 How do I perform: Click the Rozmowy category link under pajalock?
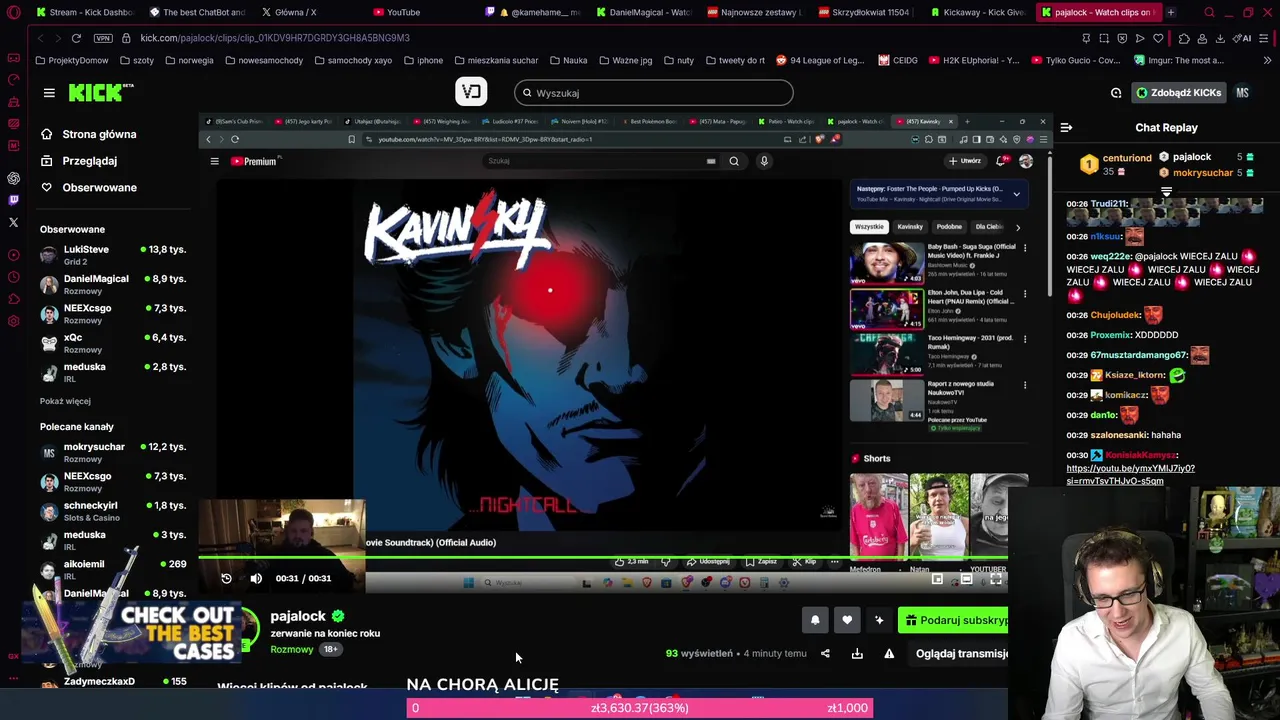[x=292, y=649]
